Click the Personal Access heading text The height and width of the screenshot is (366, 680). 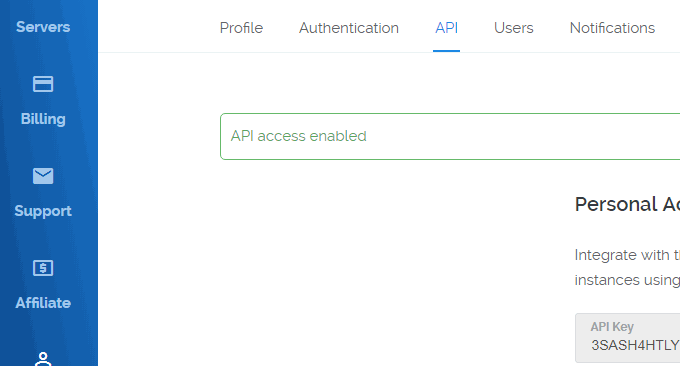[627, 204]
